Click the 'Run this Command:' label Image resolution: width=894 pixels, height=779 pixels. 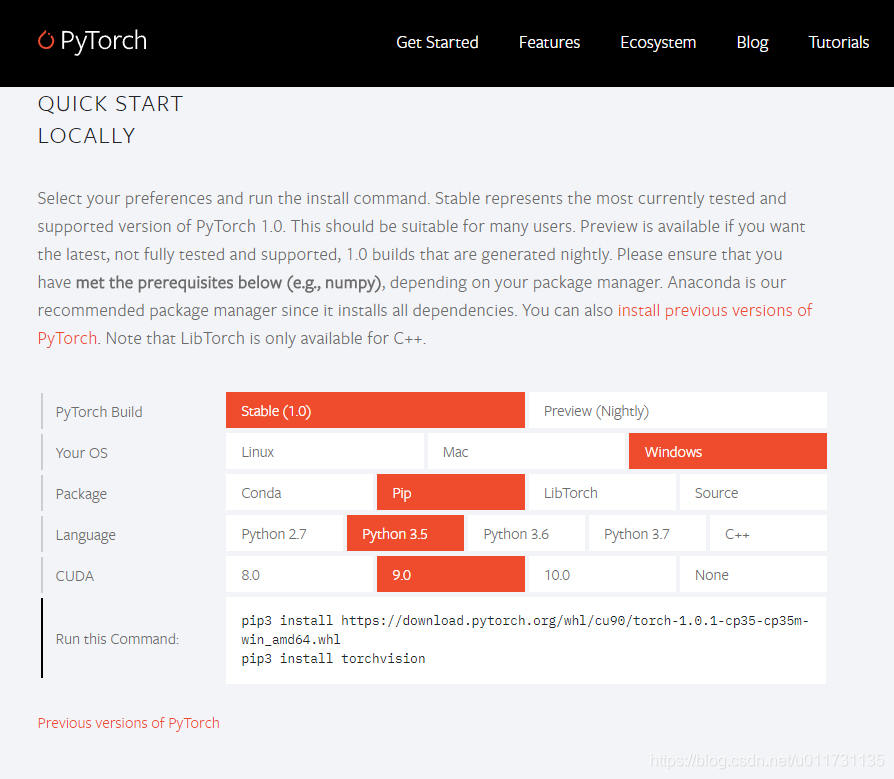pos(117,639)
